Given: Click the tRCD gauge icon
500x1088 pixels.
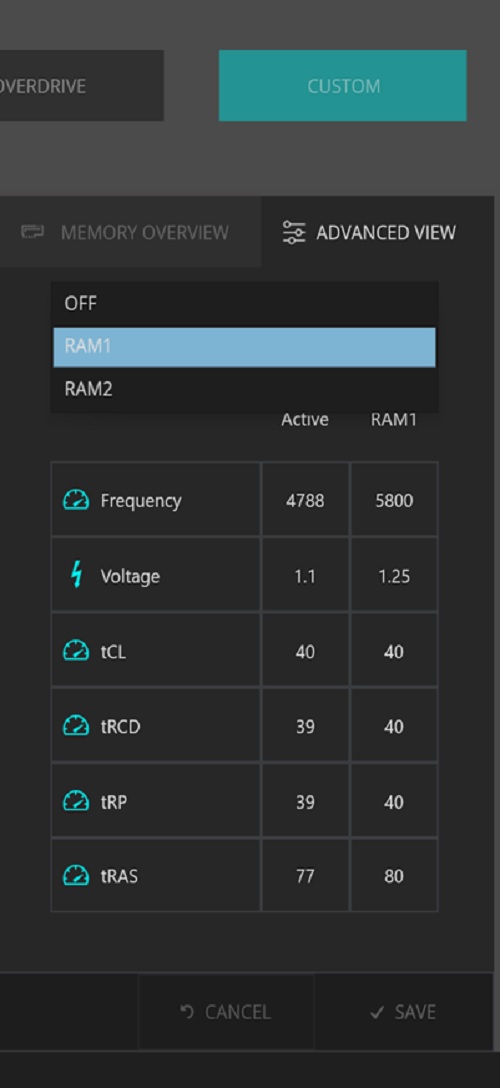Looking at the screenshot, I should [76, 726].
